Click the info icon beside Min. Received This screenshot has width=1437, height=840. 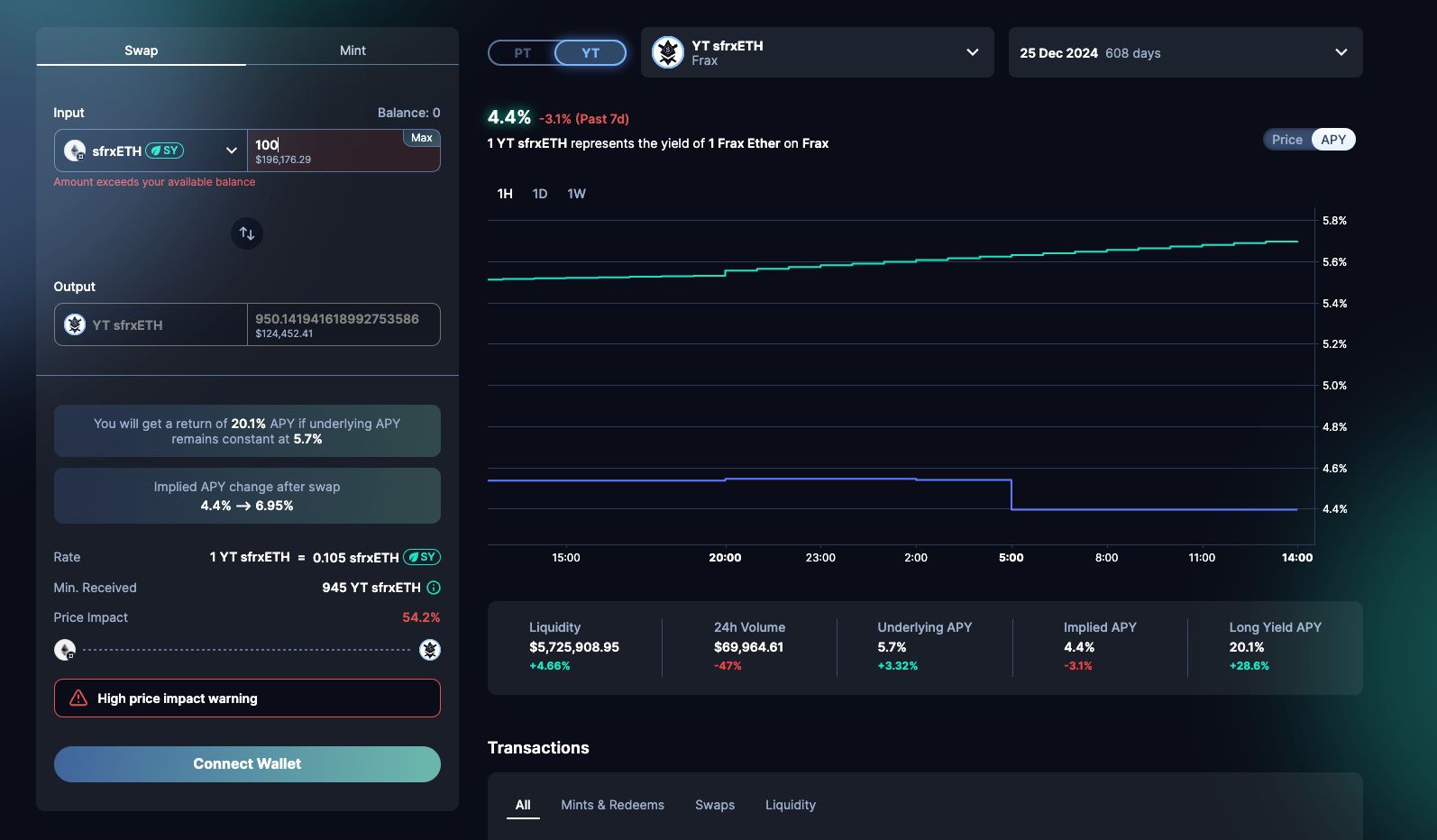coord(434,588)
